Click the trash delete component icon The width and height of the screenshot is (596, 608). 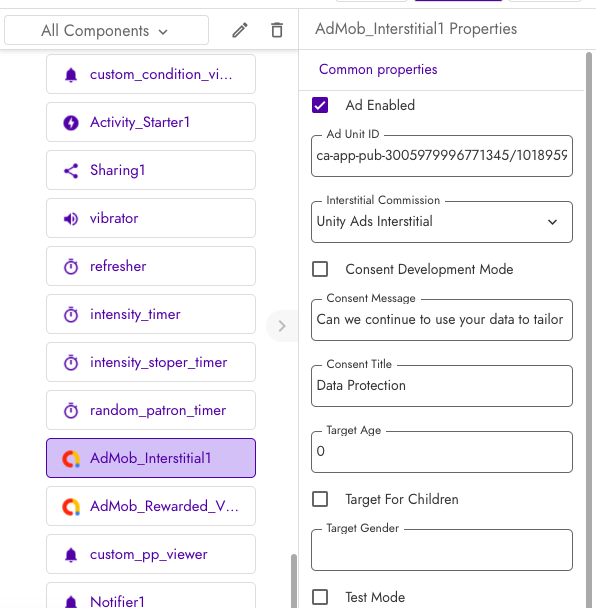276,30
